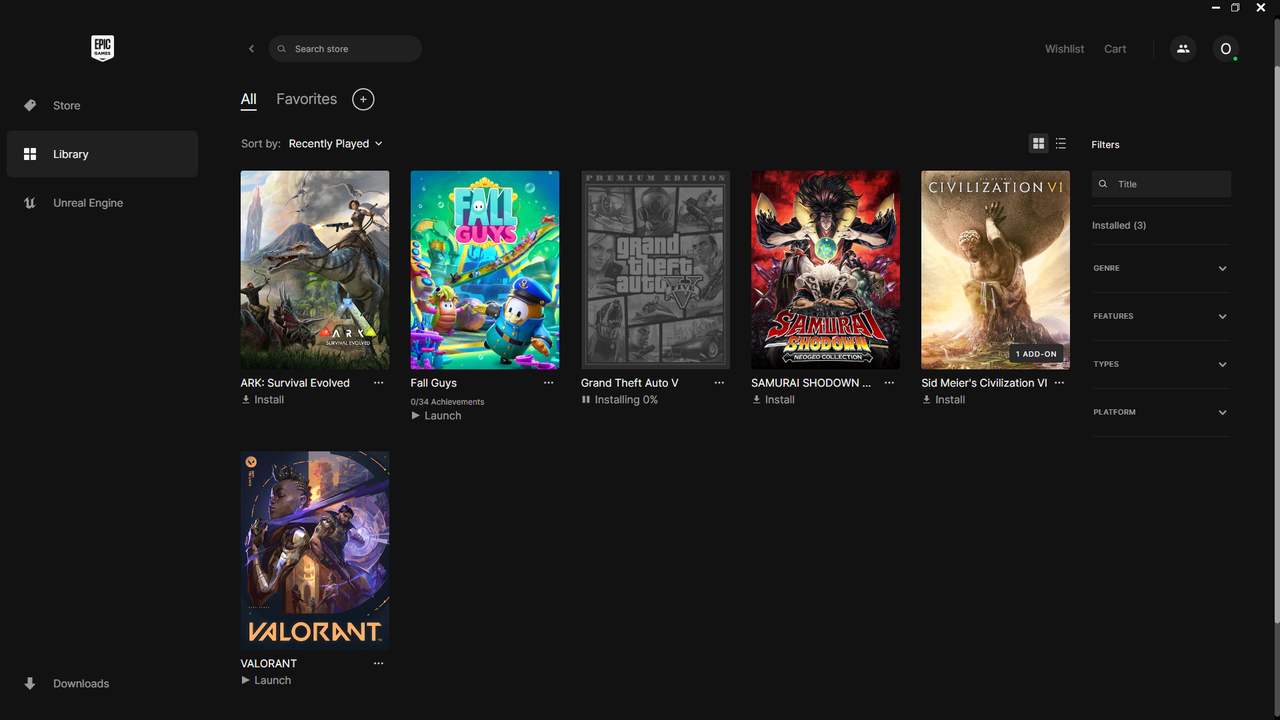Open the user profile avatar
This screenshot has height=720, width=1280.
(x=1226, y=48)
